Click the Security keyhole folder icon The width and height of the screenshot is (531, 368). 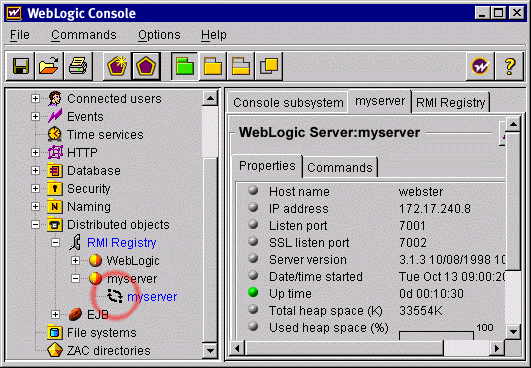tap(55, 188)
